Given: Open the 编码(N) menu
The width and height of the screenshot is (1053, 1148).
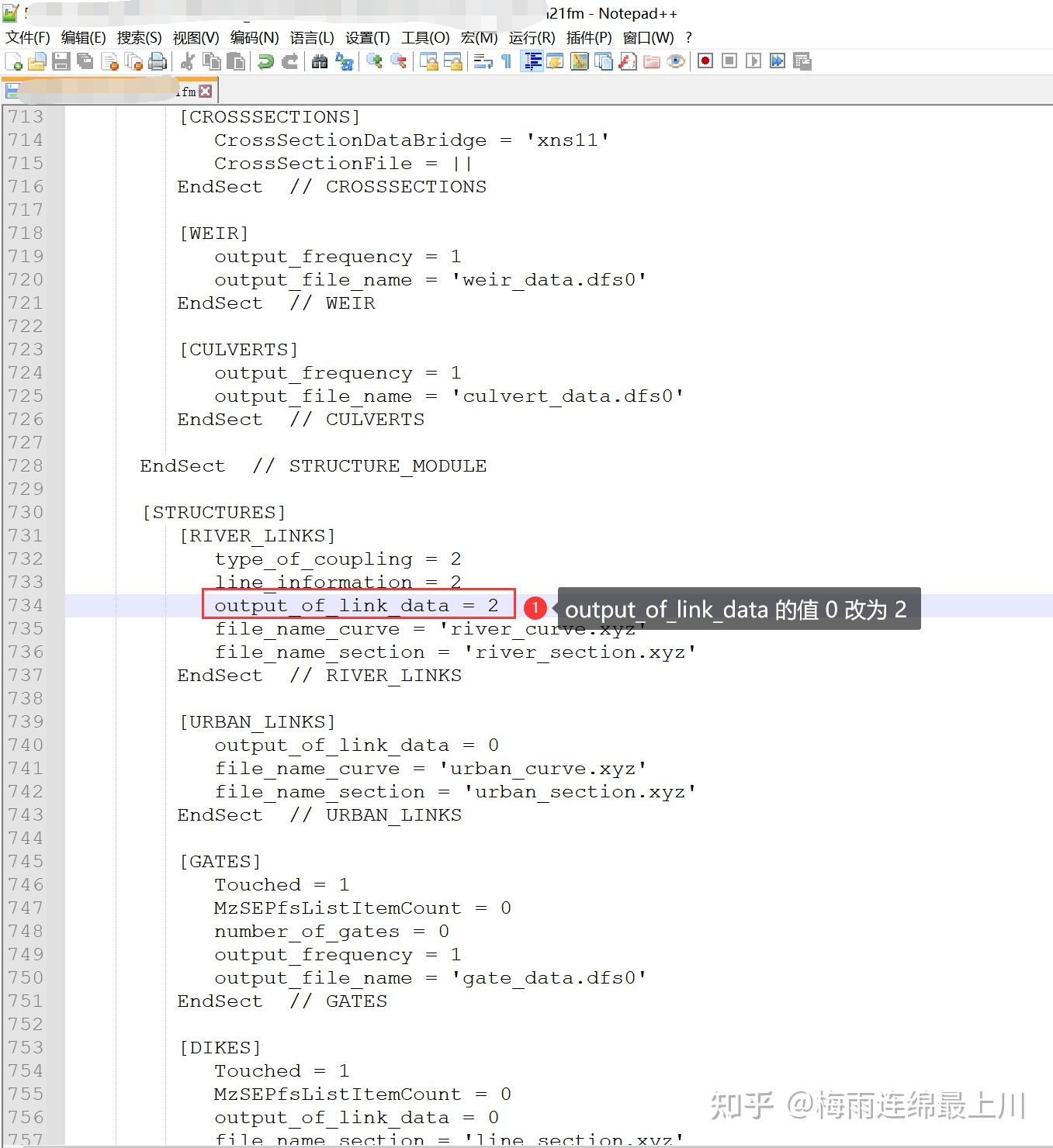Looking at the screenshot, I should [x=255, y=37].
